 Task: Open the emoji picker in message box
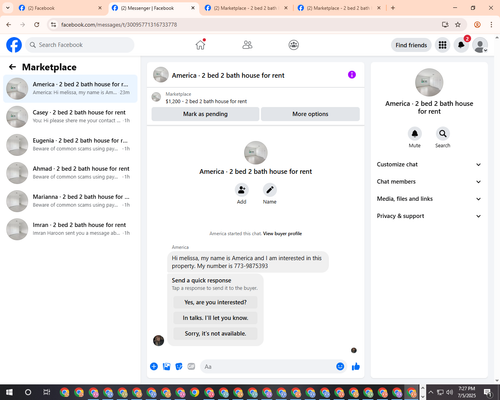pyautogui.click(x=340, y=367)
